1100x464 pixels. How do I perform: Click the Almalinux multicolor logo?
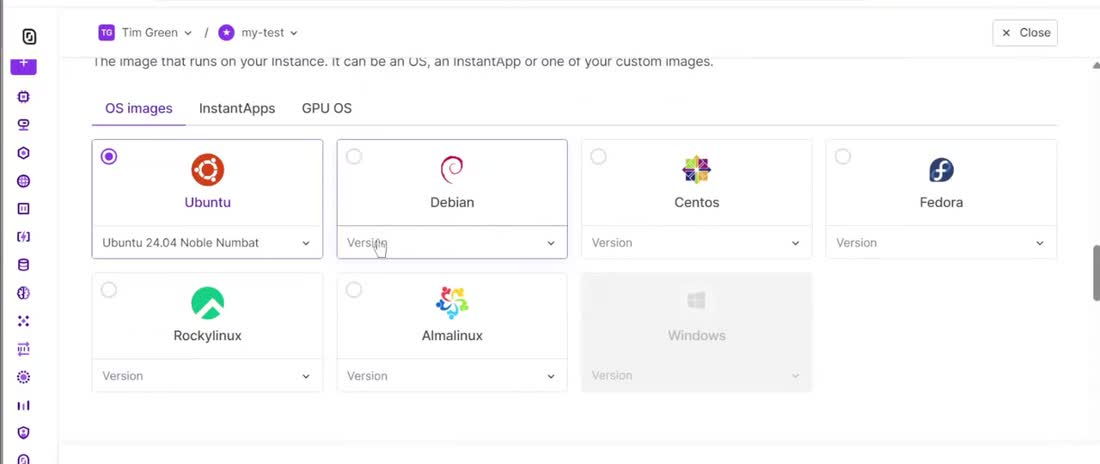coord(452,303)
